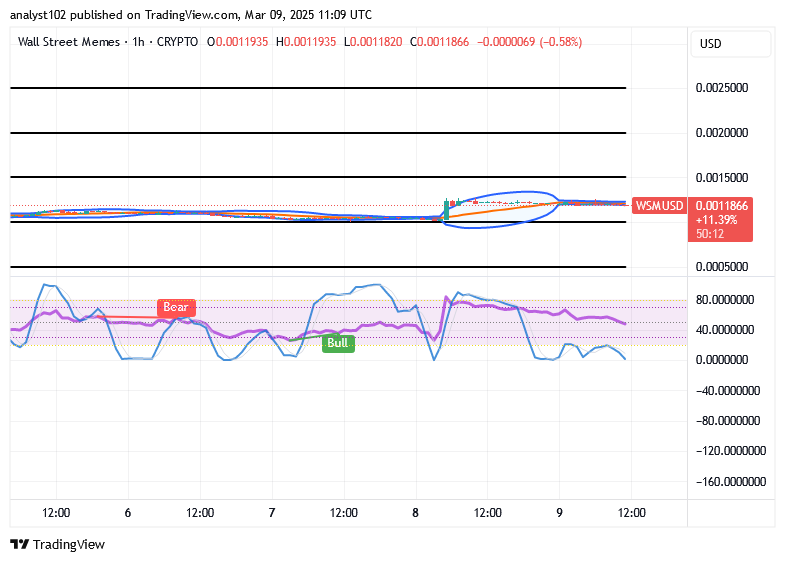
Task: Click the large green candle on March 8
Action: (x=446, y=209)
